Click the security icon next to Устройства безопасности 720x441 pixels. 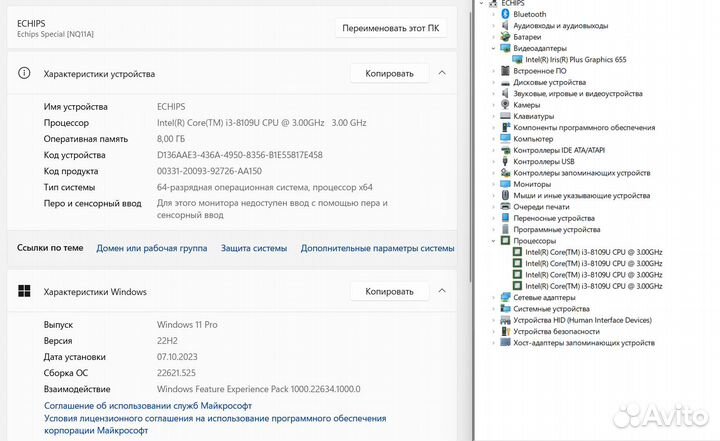click(x=506, y=331)
